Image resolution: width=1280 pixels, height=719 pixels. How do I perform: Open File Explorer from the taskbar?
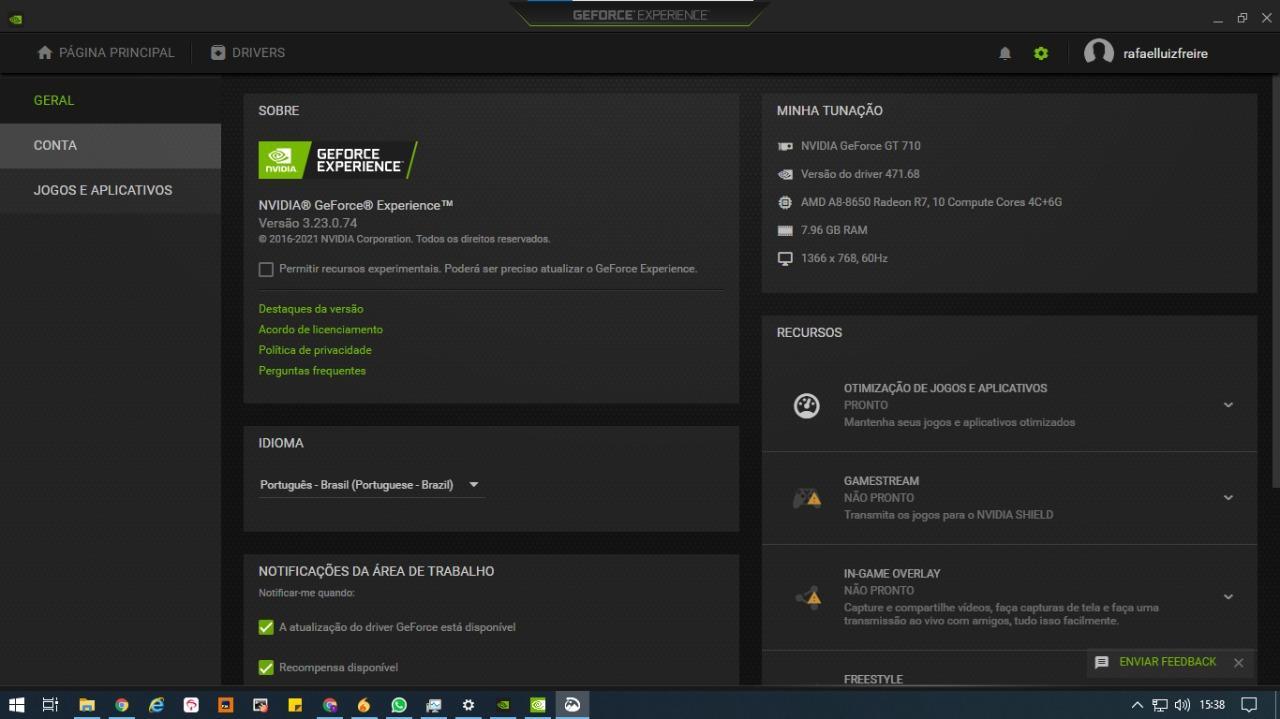(x=86, y=705)
